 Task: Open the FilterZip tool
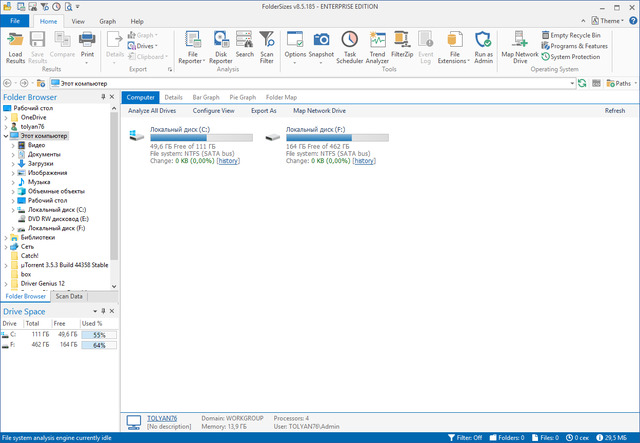pyautogui.click(x=402, y=41)
